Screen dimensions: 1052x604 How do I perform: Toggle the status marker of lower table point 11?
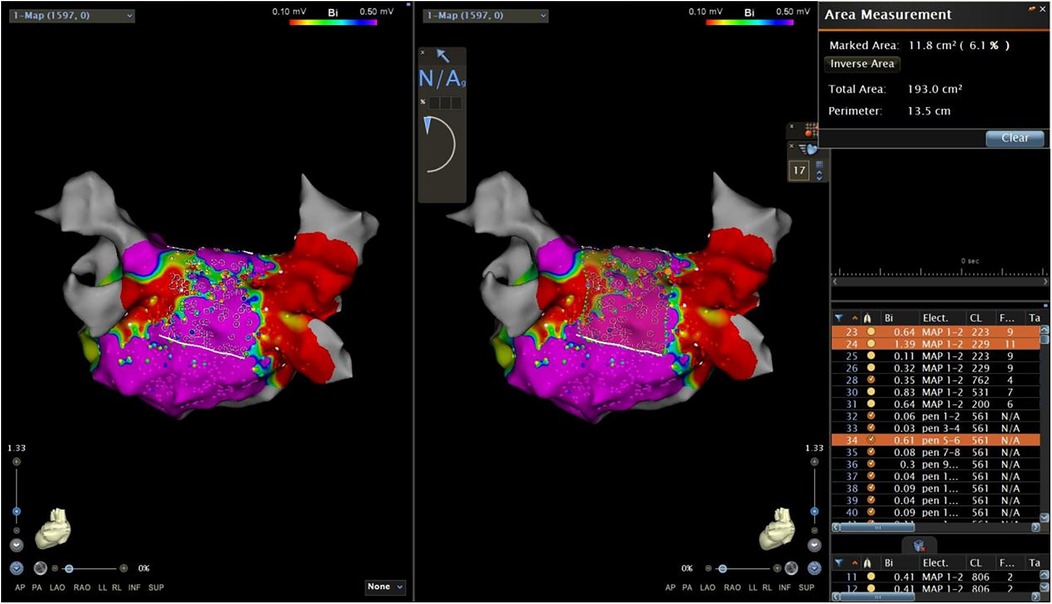[871, 576]
